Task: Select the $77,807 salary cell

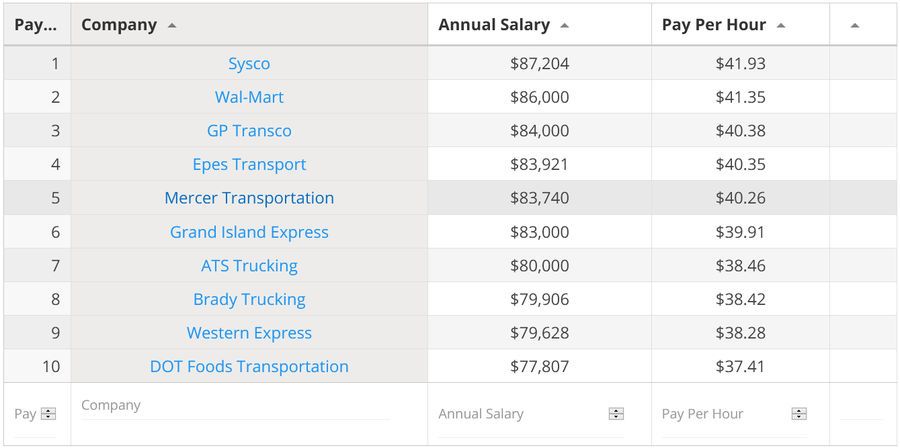Action: (540, 367)
